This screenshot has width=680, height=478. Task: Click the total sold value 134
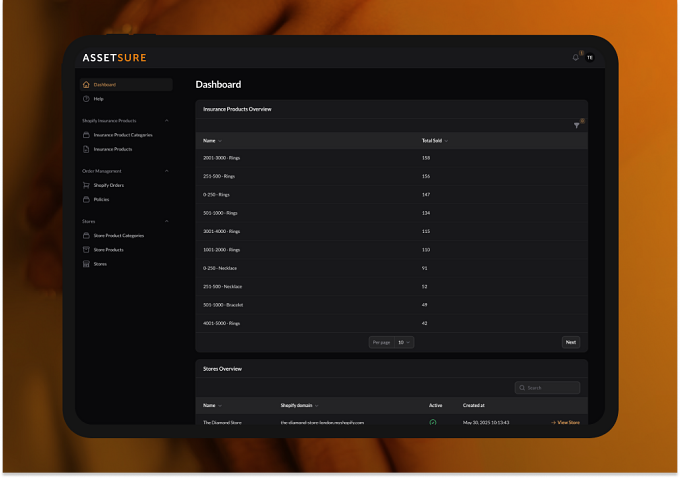tap(426, 213)
